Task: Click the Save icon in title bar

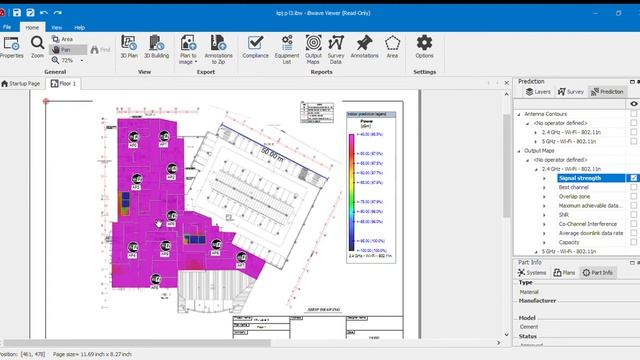Action: coord(17,13)
